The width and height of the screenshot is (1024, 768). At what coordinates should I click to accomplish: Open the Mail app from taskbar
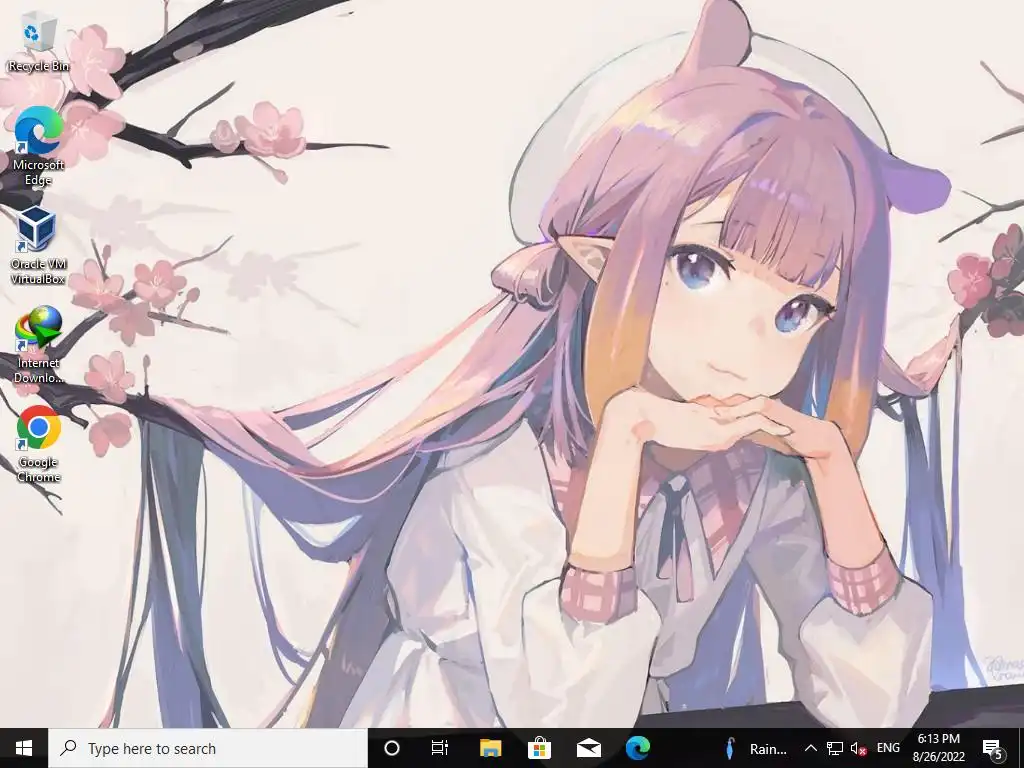click(x=588, y=748)
